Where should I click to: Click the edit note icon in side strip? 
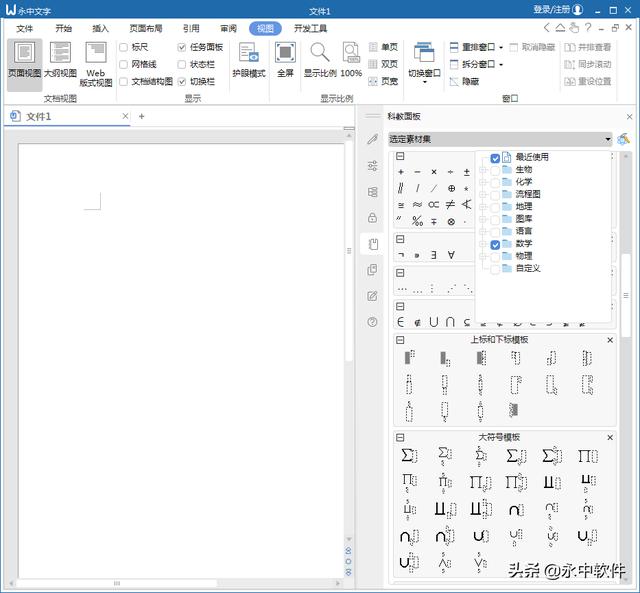coord(372,296)
